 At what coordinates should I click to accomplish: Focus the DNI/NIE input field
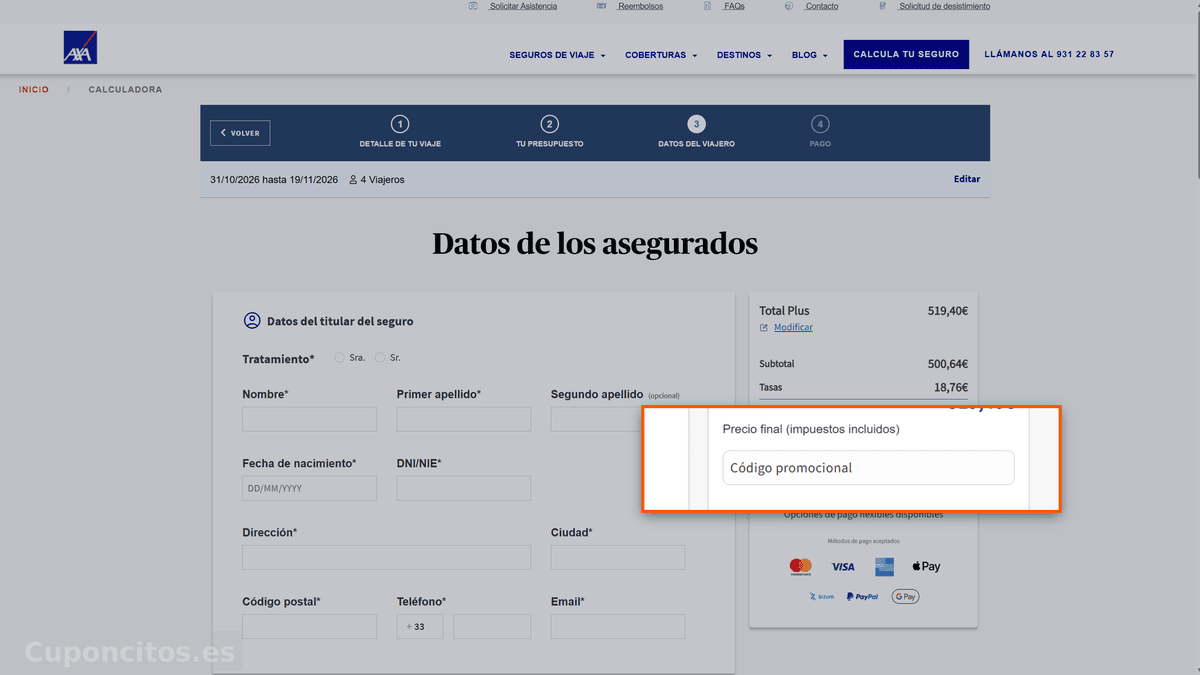[464, 488]
